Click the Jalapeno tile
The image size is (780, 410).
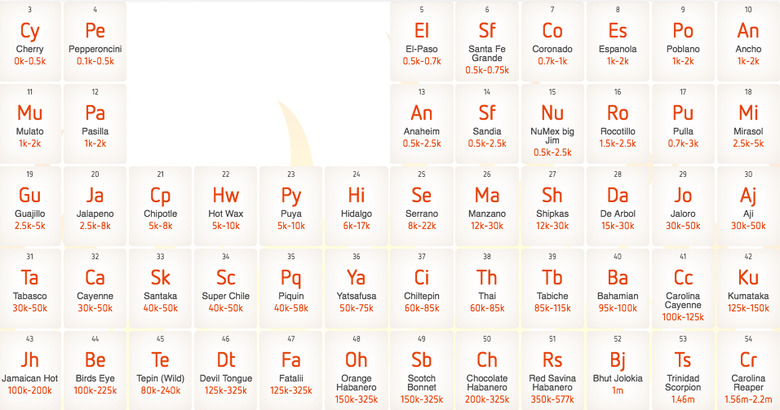click(95, 202)
